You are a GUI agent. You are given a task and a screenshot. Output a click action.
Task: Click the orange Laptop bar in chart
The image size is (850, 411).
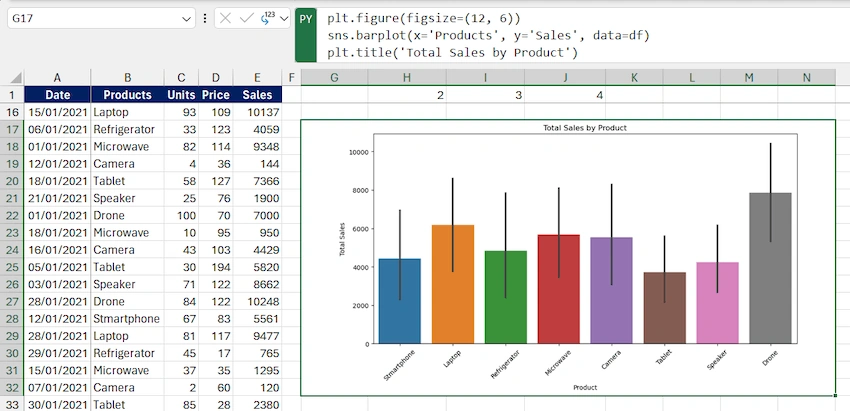[453, 284]
